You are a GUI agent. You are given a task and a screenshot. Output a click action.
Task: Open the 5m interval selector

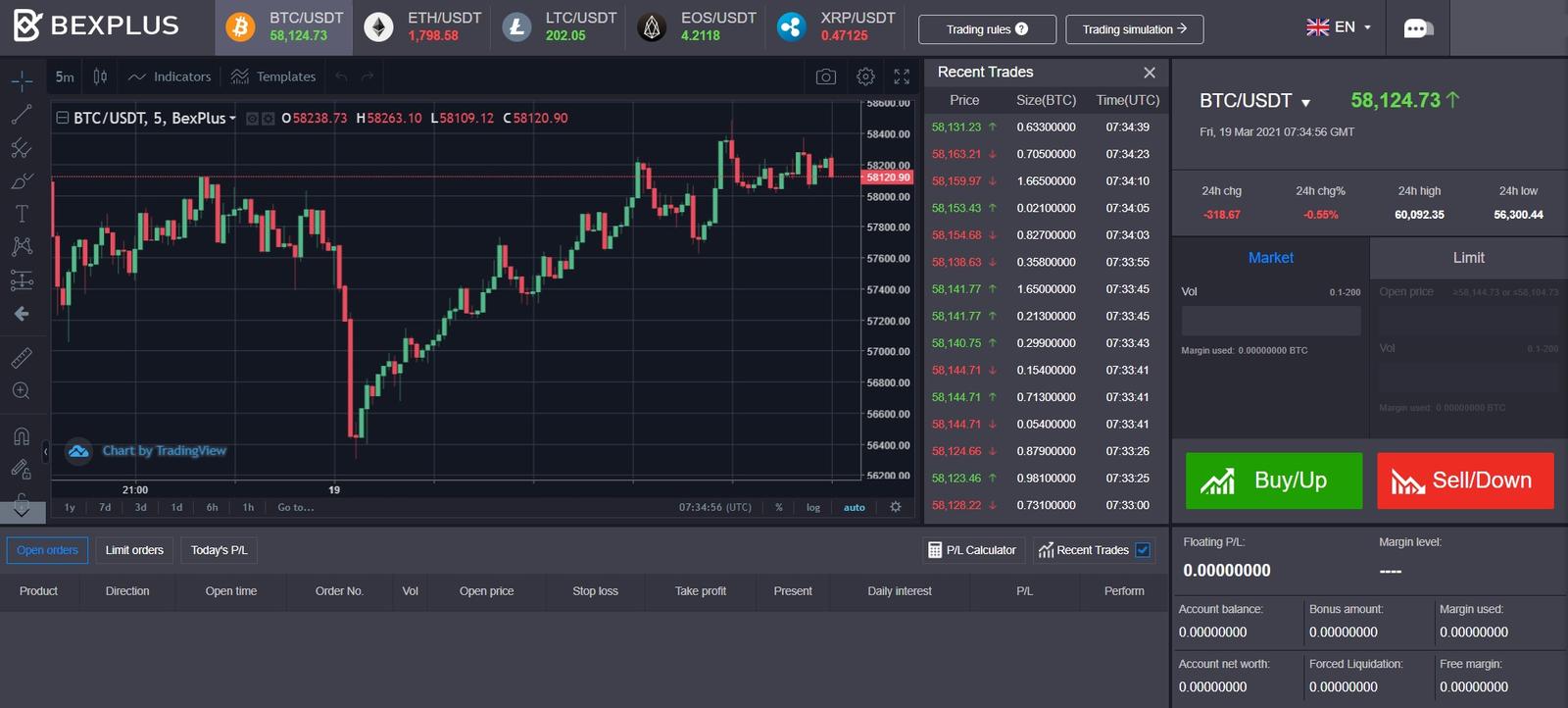pyautogui.click(x=65, y=76)
